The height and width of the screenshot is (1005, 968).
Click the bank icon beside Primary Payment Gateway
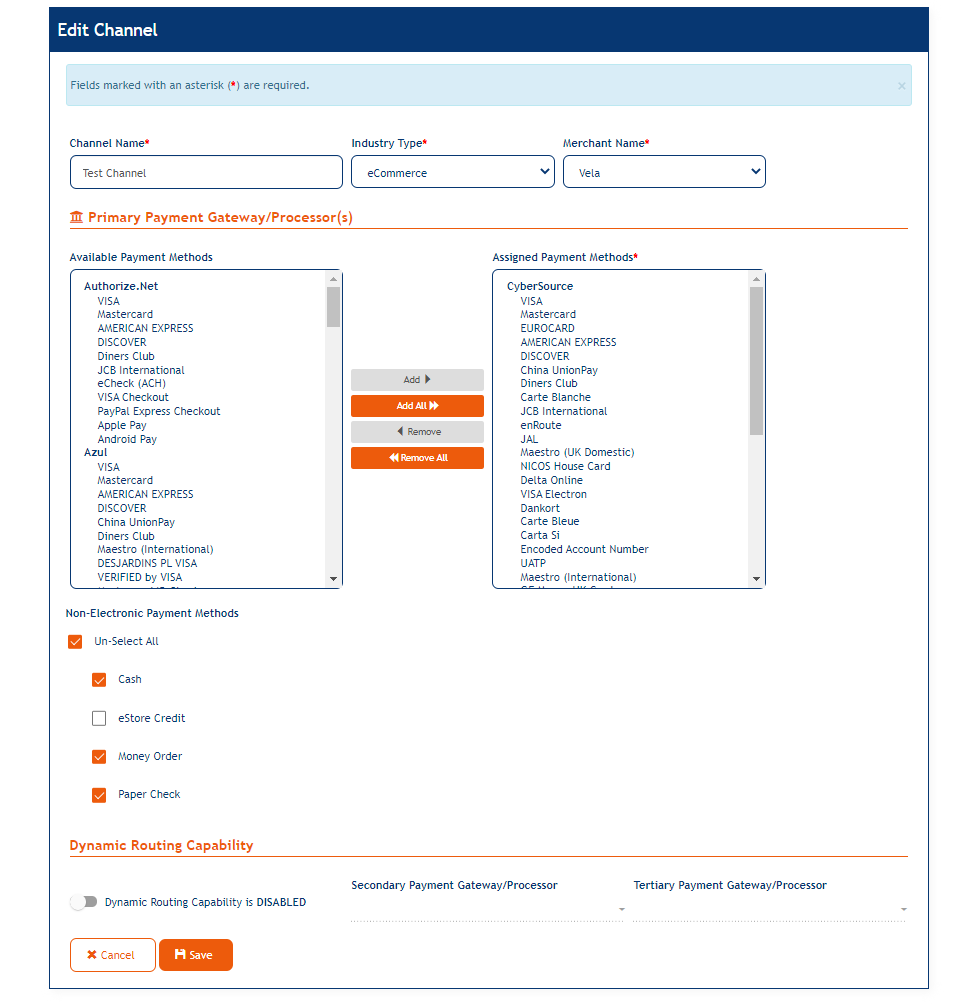76,217
